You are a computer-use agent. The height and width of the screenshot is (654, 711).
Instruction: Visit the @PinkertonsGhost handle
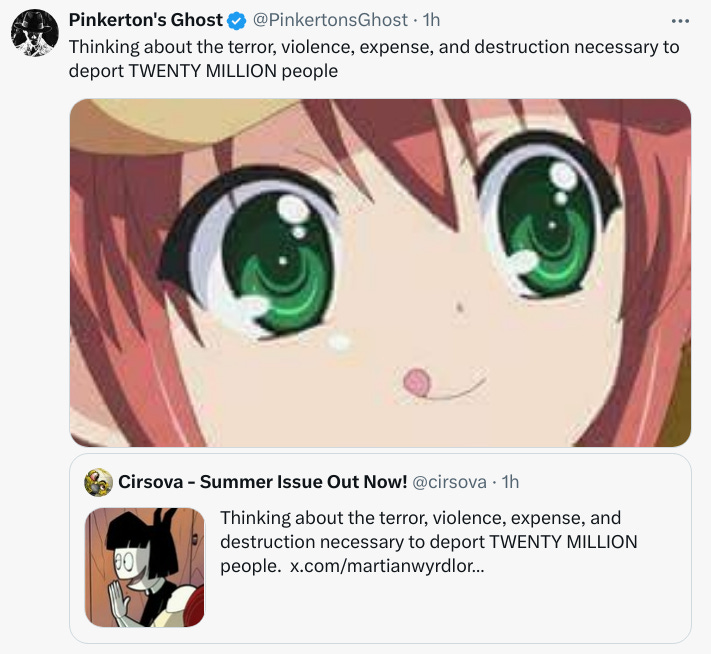tap(330, 20)
